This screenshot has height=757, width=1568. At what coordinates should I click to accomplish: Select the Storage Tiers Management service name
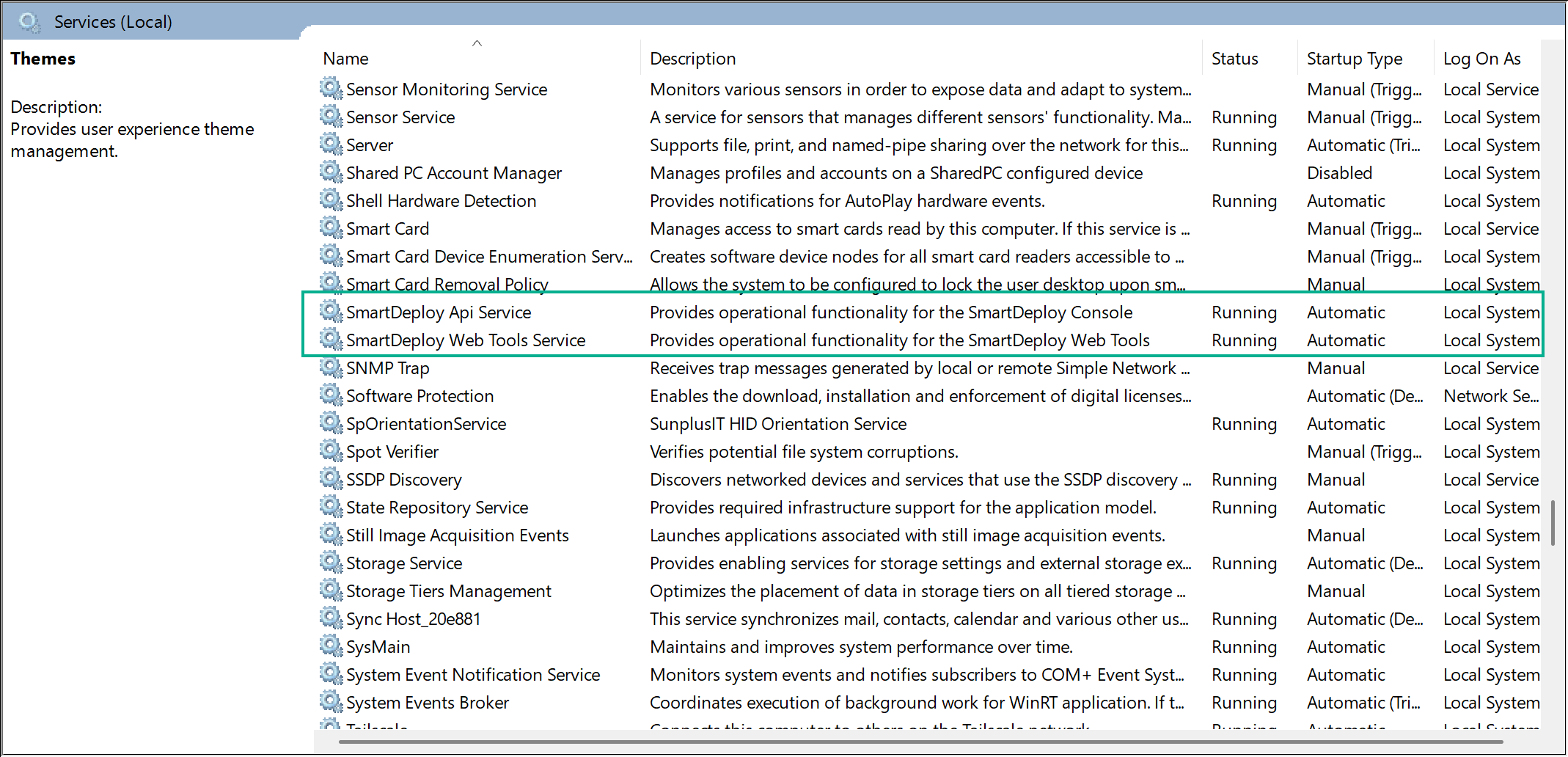pyautogui.click(x=449, y=591)
